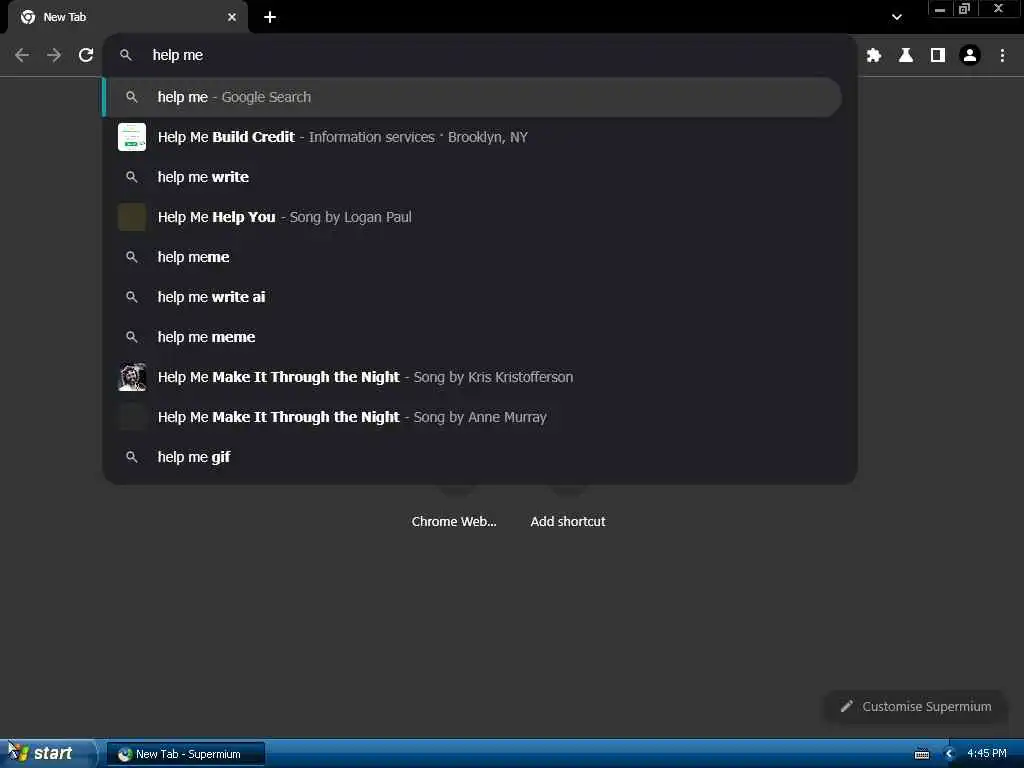Viewport: 1024px width, 768px height.
Task: Click the forward navigation arrow
Action: [54, 56]
